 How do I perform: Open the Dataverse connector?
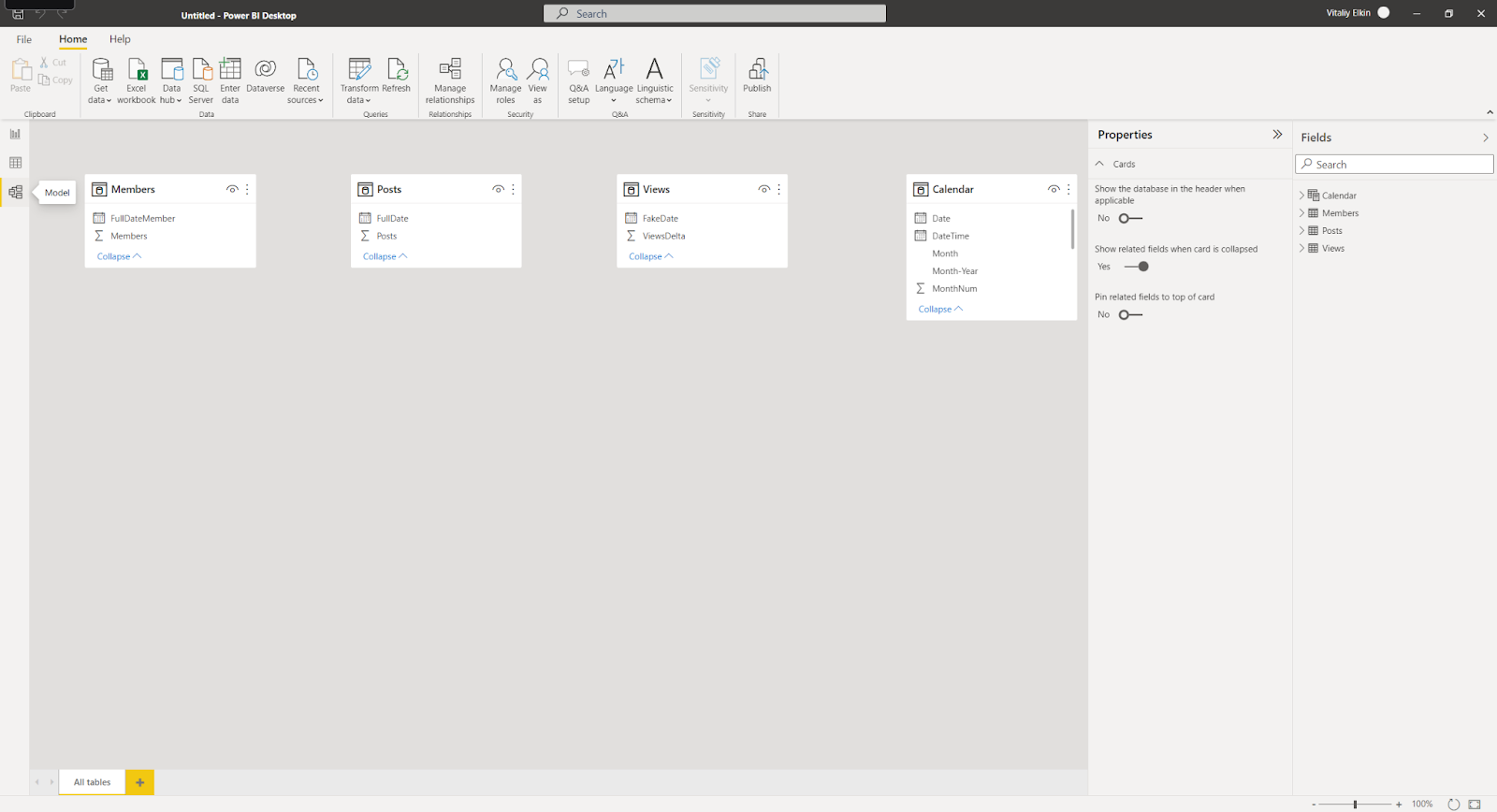point(266,77)
